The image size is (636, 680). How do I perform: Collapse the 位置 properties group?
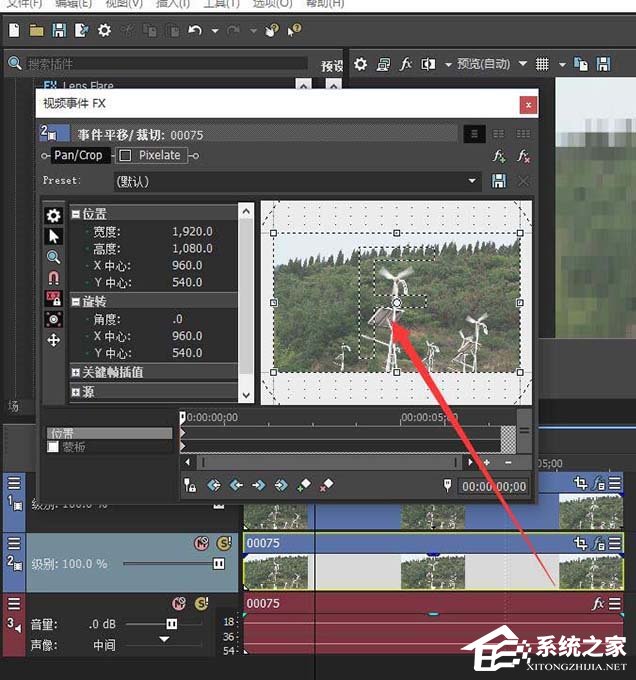pyautogui.click(x=76, y=214)
